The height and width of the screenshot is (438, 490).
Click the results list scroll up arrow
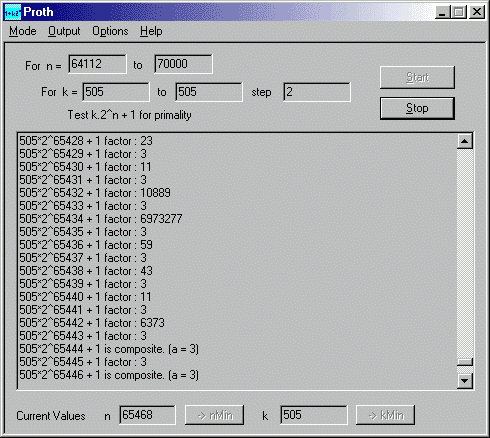tap(465, 141)
